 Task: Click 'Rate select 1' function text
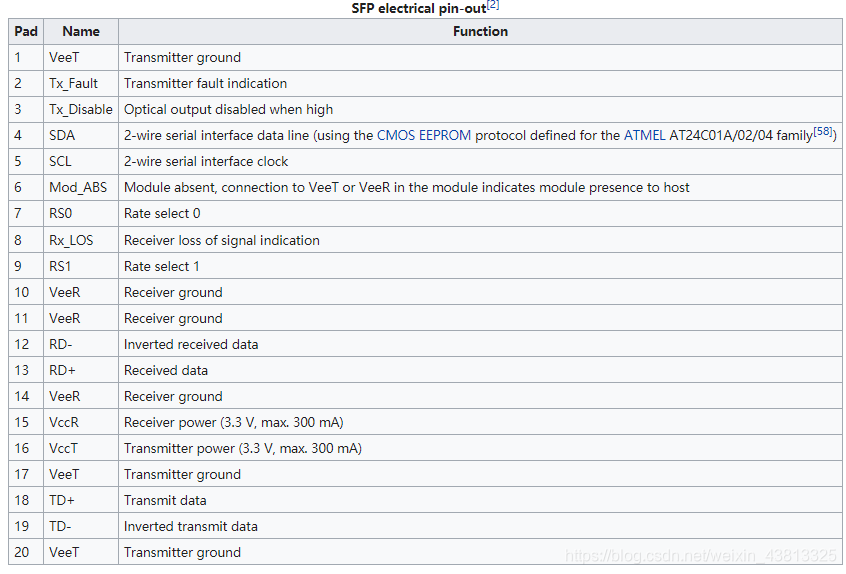pos(161,266)
